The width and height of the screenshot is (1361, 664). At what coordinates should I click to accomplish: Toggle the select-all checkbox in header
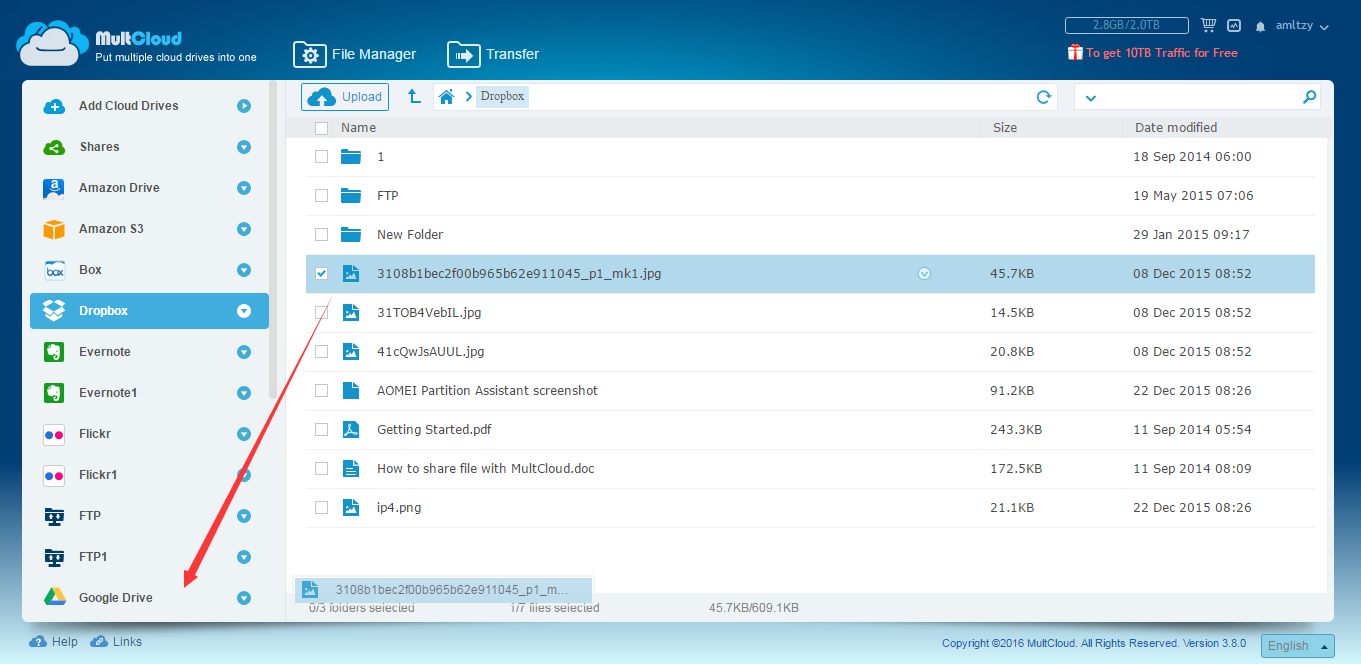[321, 128]
